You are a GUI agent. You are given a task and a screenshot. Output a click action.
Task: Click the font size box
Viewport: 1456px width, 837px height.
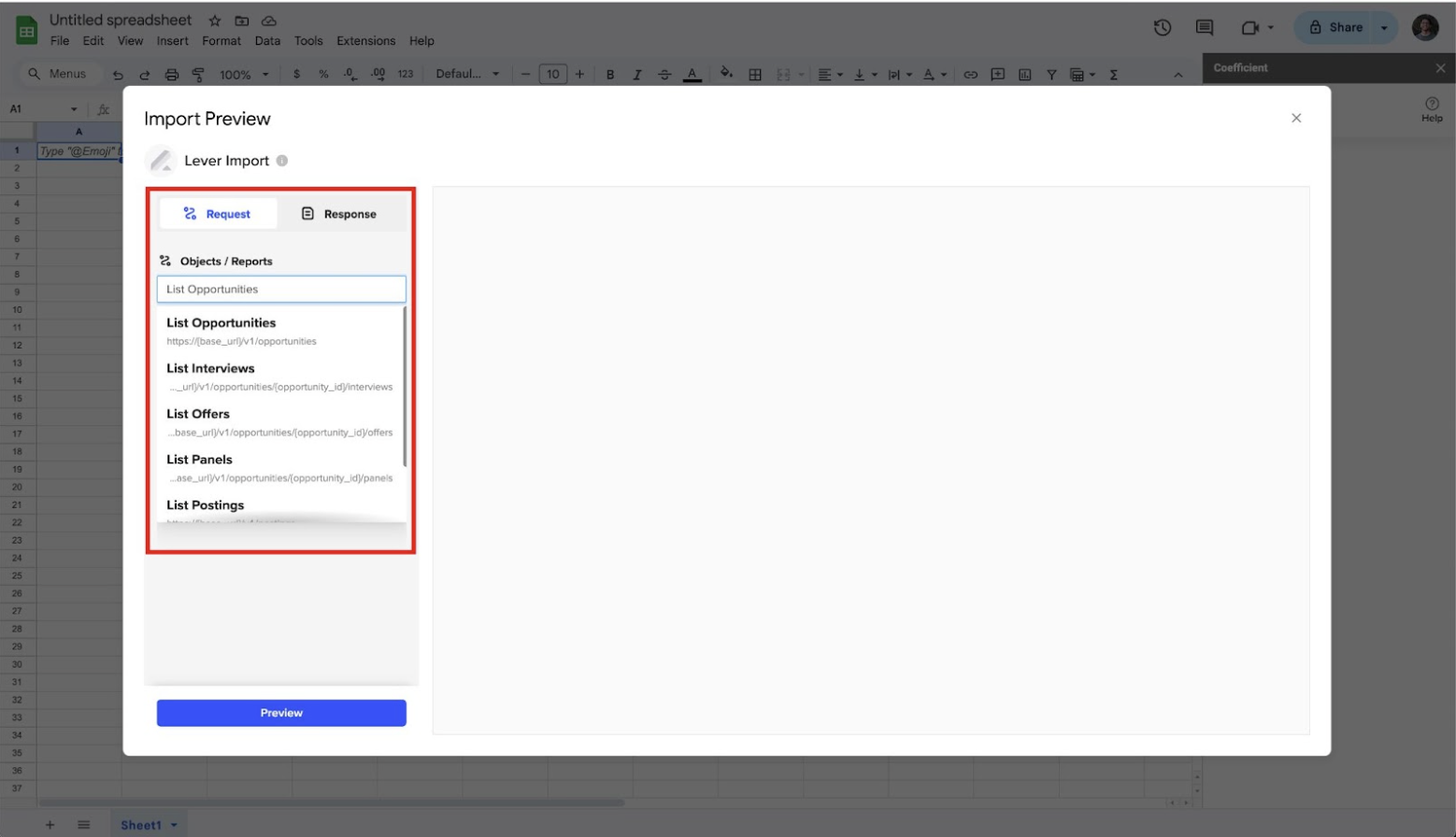click(552, 75)
